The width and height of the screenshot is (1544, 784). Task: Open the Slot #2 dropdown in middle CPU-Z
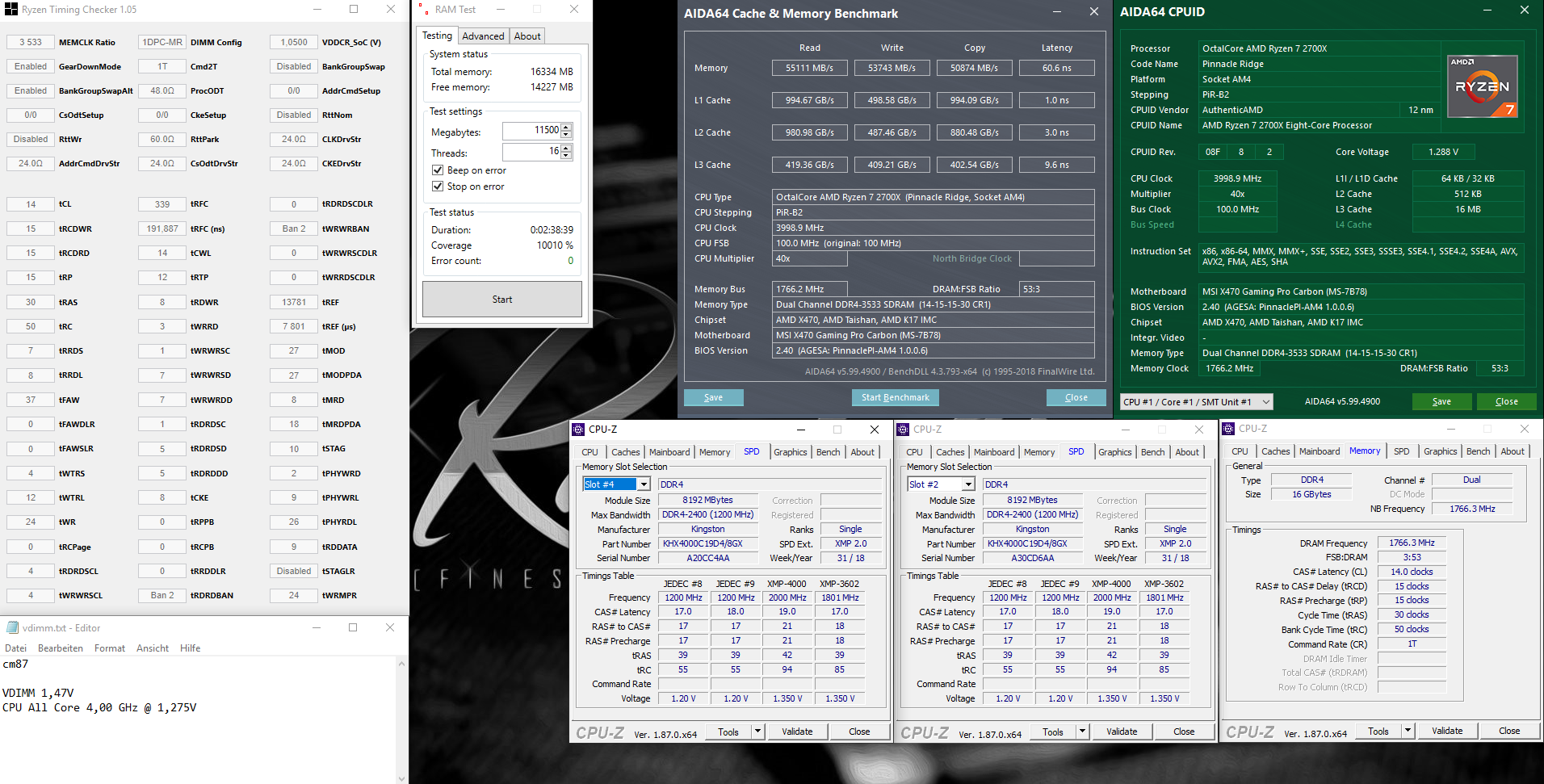[x=968, y=484]
